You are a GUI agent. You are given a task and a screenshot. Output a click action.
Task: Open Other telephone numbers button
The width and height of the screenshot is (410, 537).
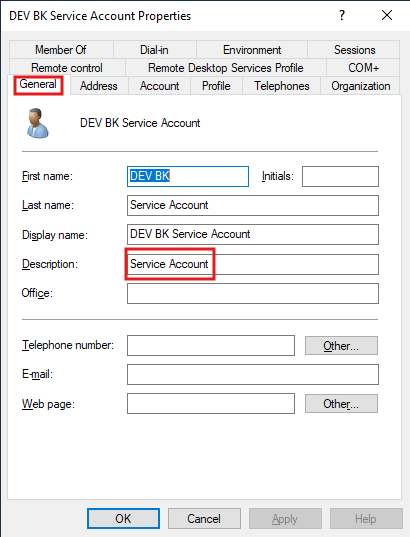[341, 346]
